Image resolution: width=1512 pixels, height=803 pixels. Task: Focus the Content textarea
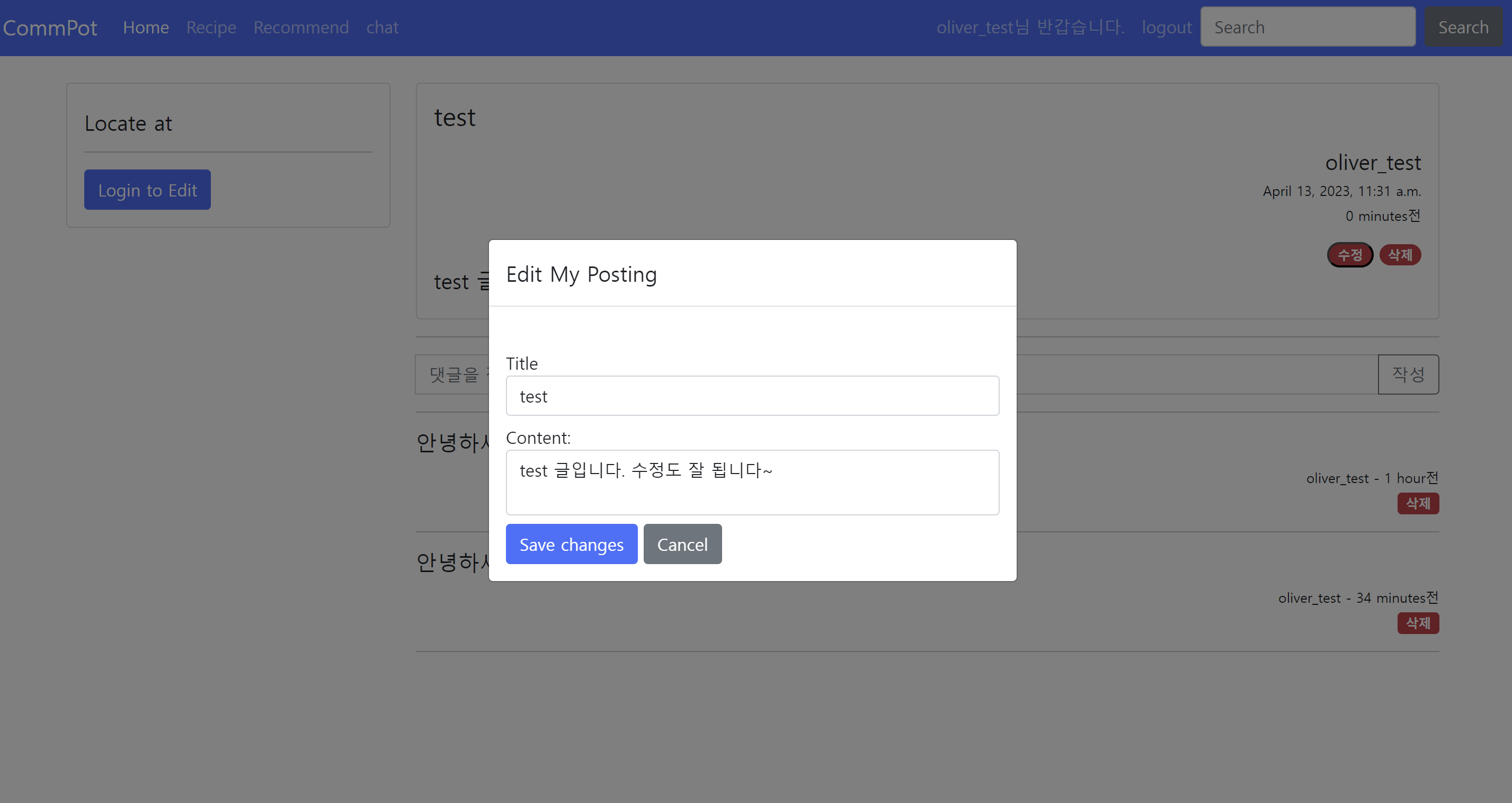(x=752, y=483)
